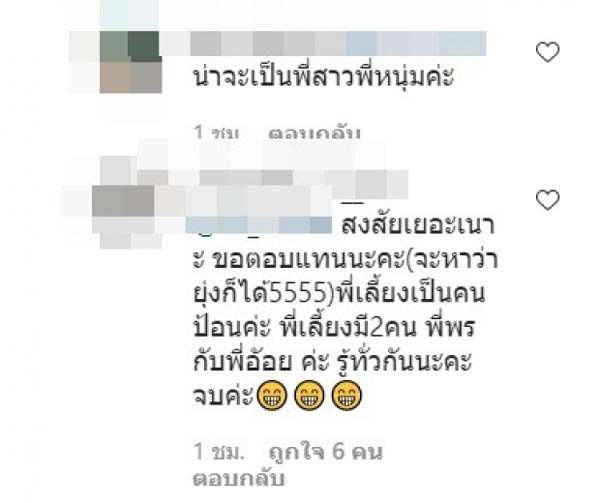Click the middle grinning emoji in the comment
Screen dimensions: 600x503
click(x=308, y=395)
